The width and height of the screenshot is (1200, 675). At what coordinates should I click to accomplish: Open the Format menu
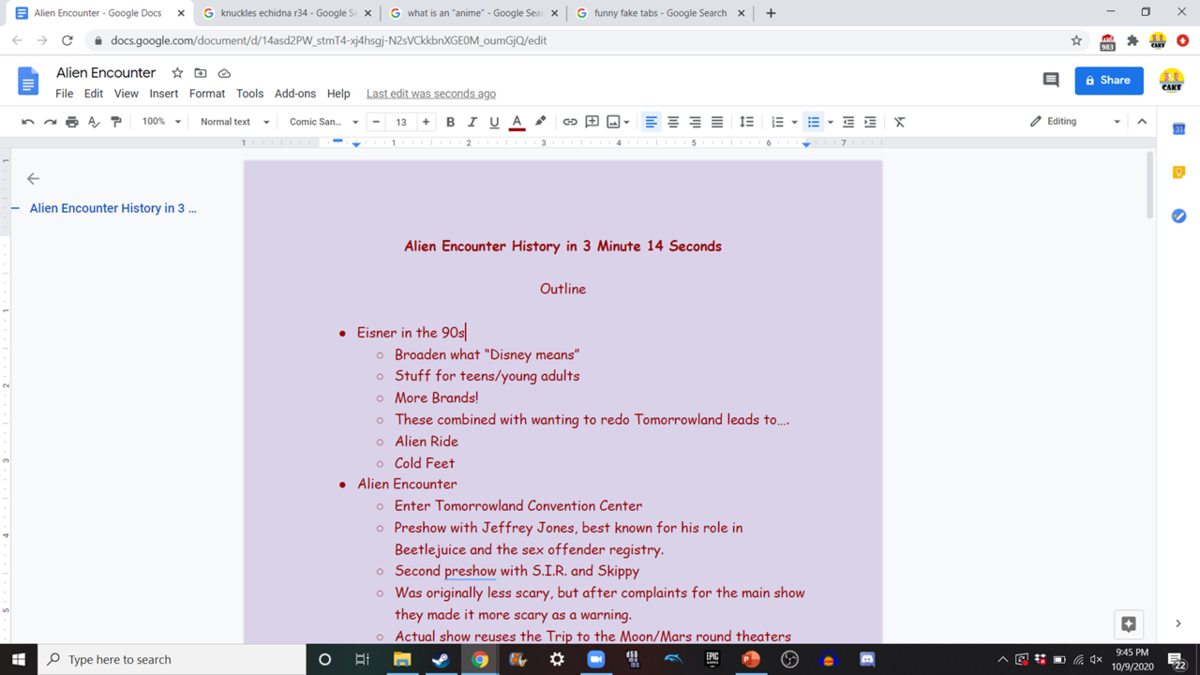point(207,94)
